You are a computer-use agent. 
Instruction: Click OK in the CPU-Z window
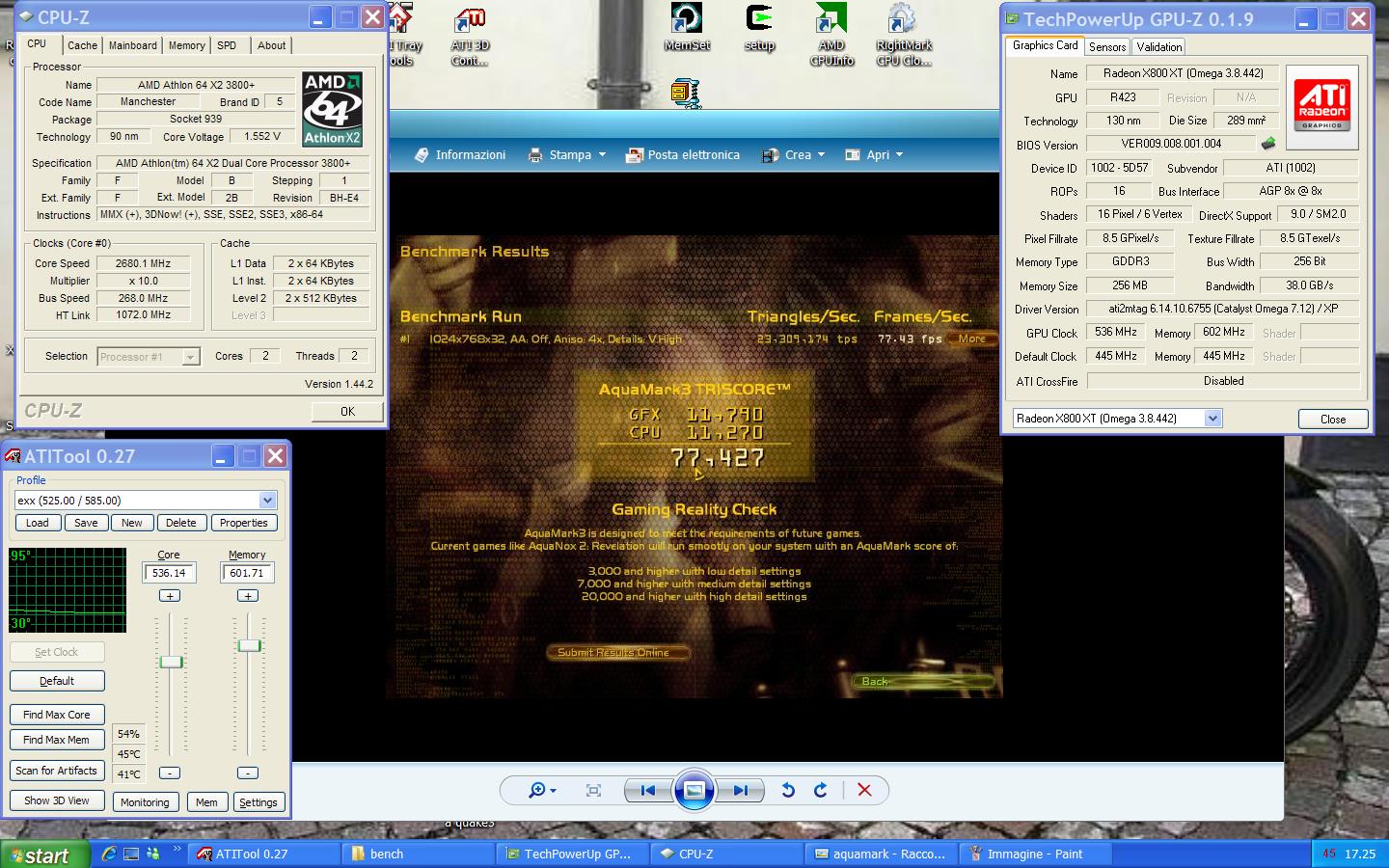(x=347, y=412)
